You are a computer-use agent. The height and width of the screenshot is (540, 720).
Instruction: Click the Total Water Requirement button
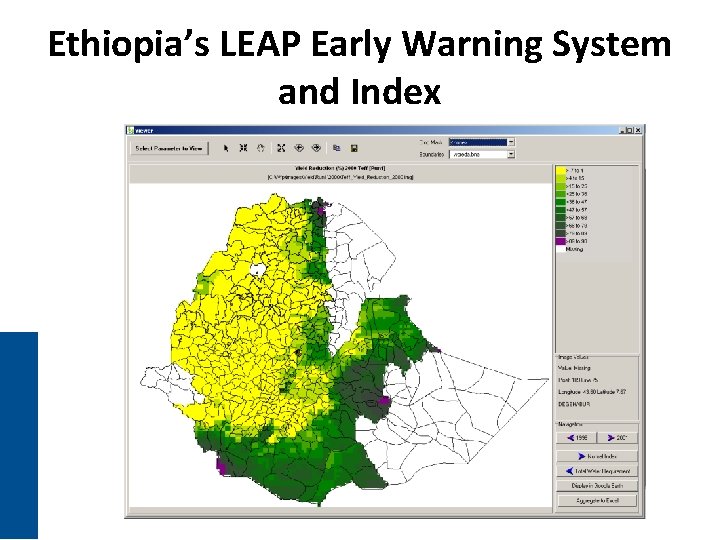pos(597,471)
